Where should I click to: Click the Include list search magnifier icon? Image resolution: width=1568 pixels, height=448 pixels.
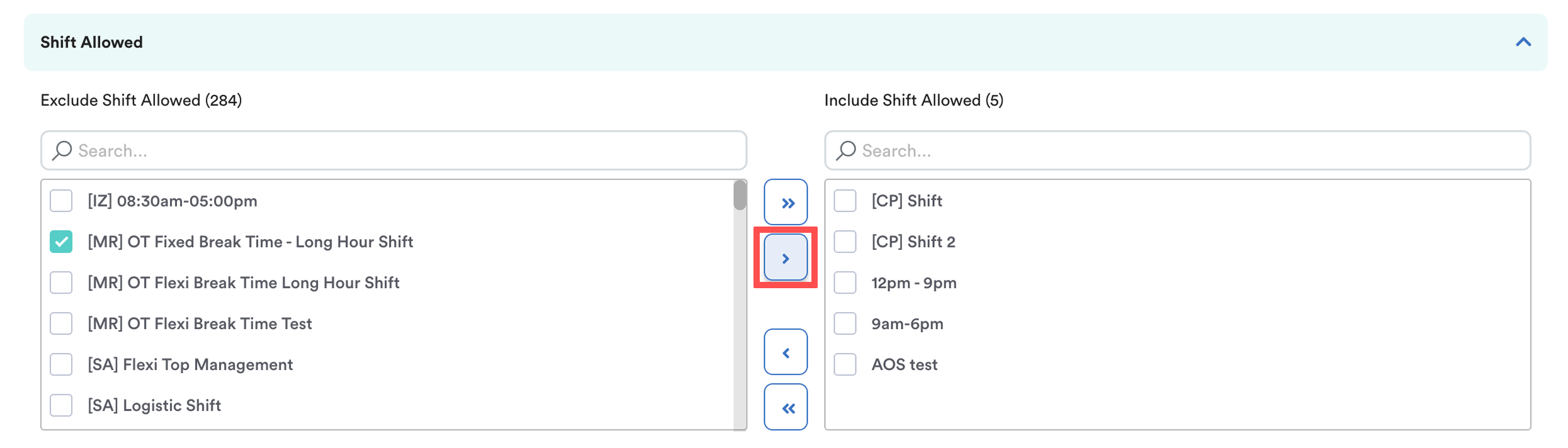pos(845,150)
